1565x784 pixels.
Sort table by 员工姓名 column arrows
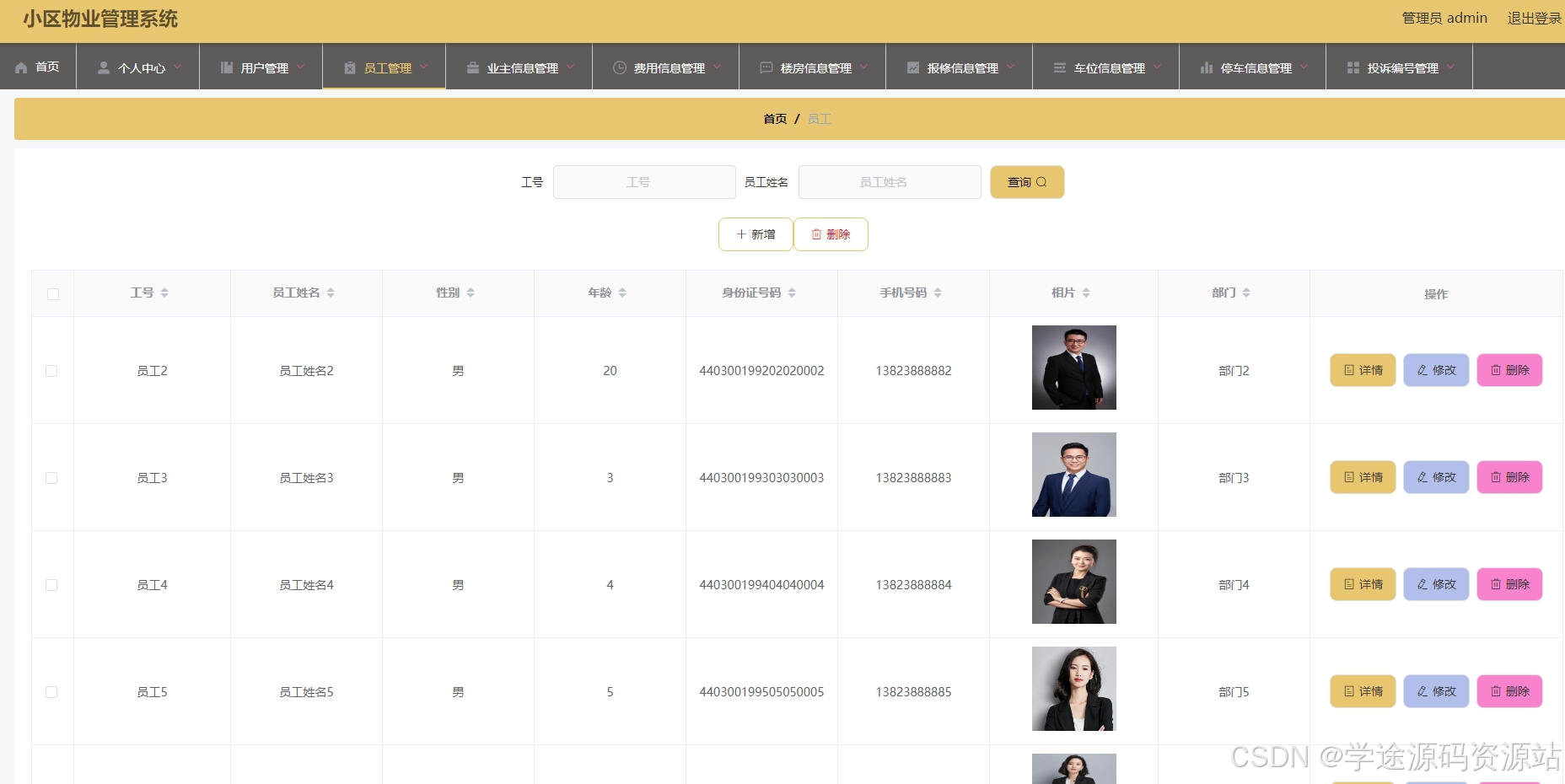(x=331, y=293)
